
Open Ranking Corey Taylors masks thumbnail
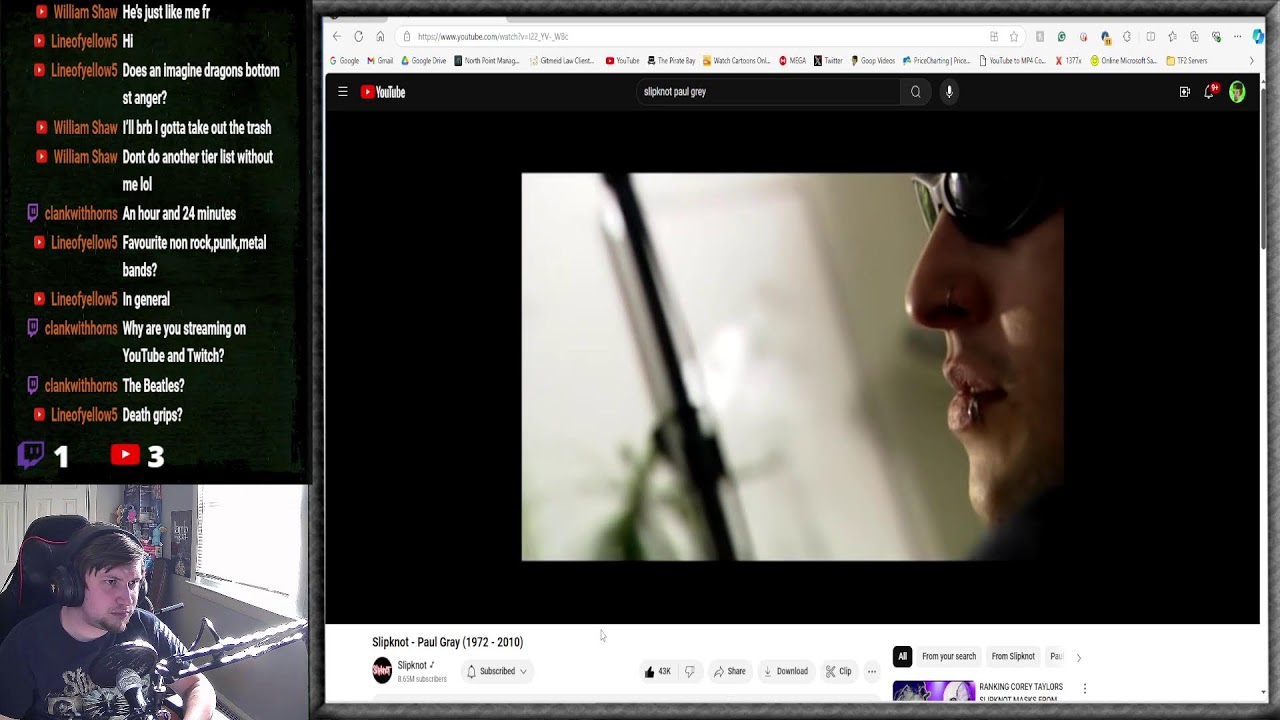tap(934, 691)
